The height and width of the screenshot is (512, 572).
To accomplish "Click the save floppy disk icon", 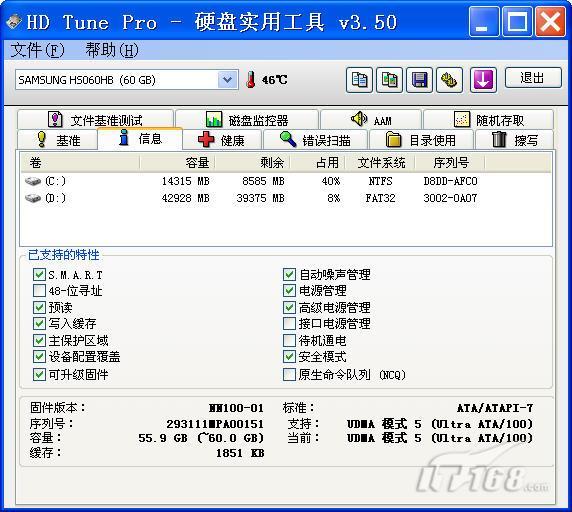I will pyautogui.click(x=420, y=79).
